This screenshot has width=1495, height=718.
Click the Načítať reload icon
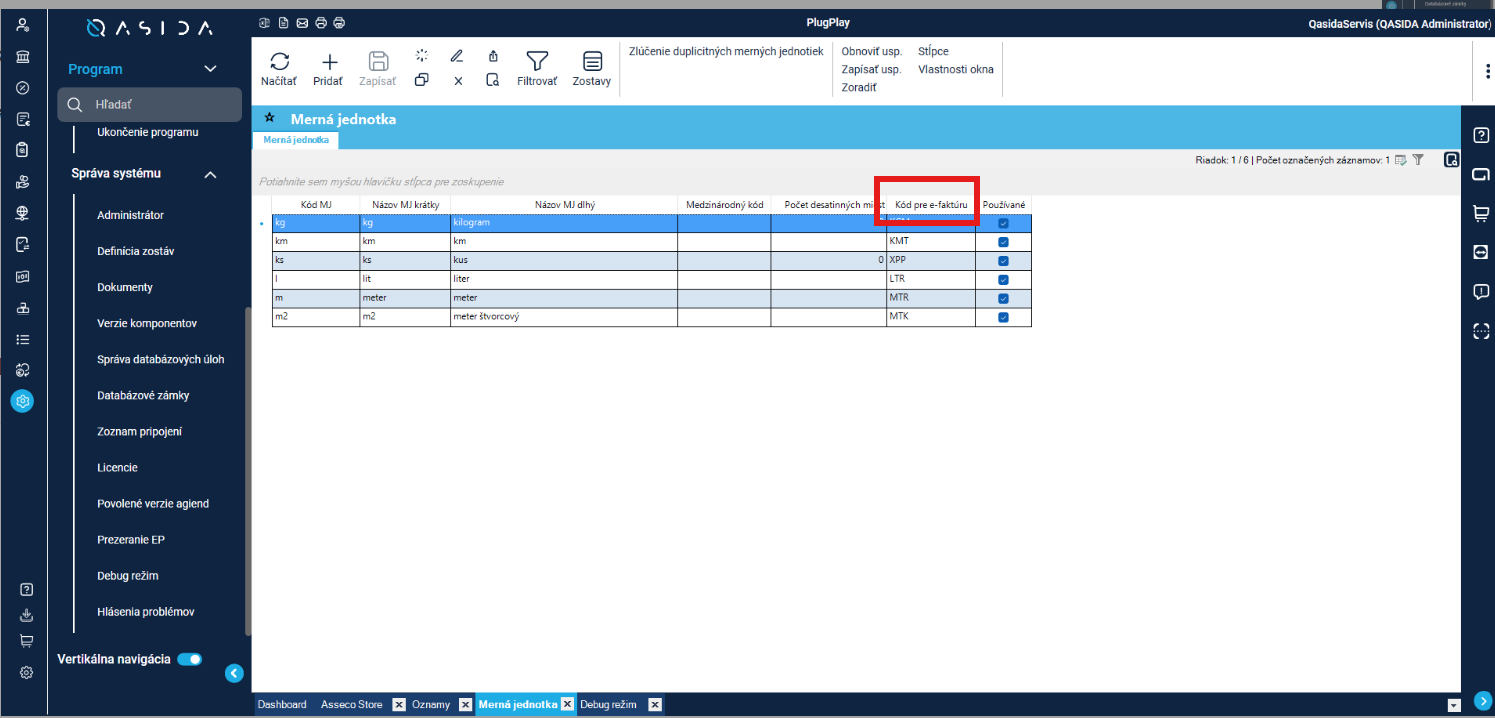coord(279,61)
